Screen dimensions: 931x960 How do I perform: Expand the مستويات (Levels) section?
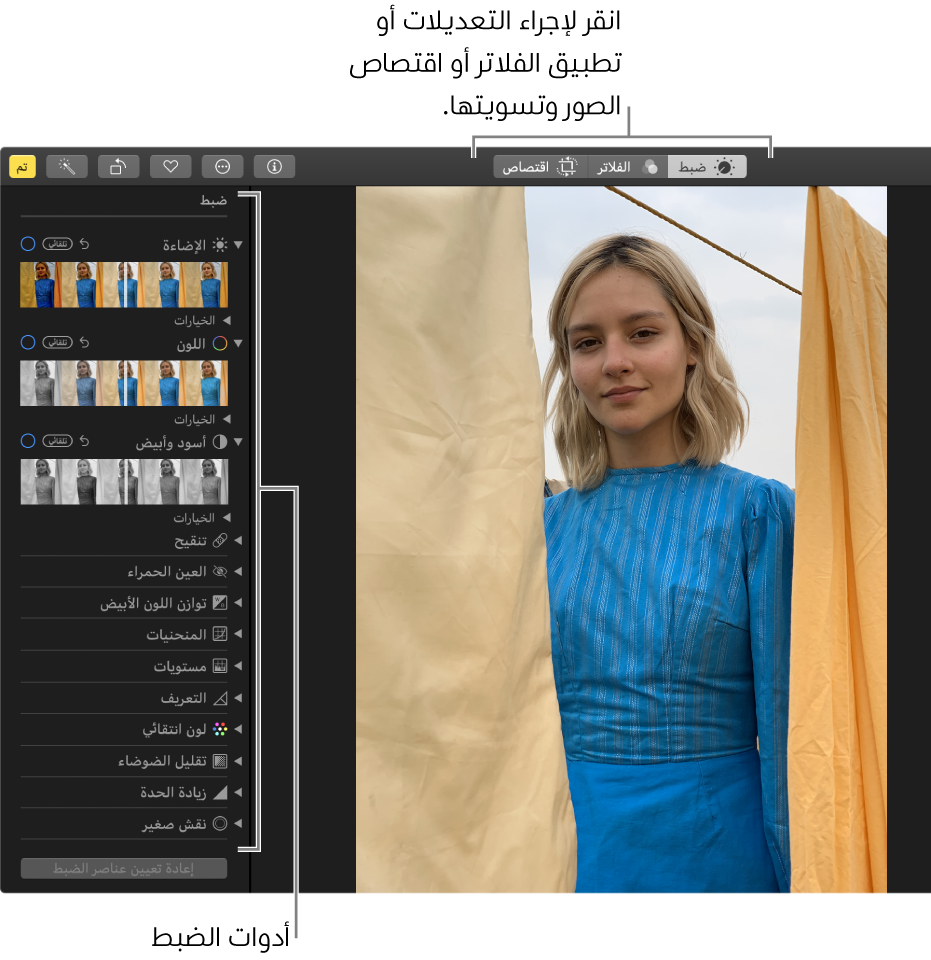[238, 666]
